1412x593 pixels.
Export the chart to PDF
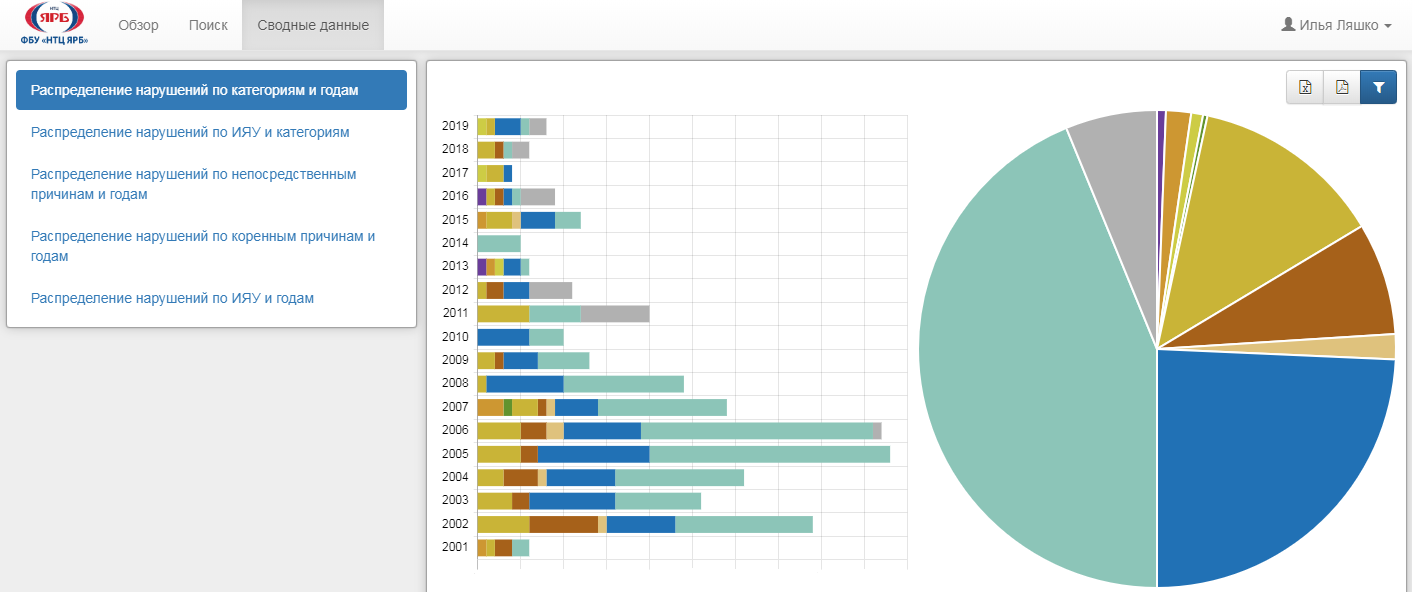coord(1342,88)
